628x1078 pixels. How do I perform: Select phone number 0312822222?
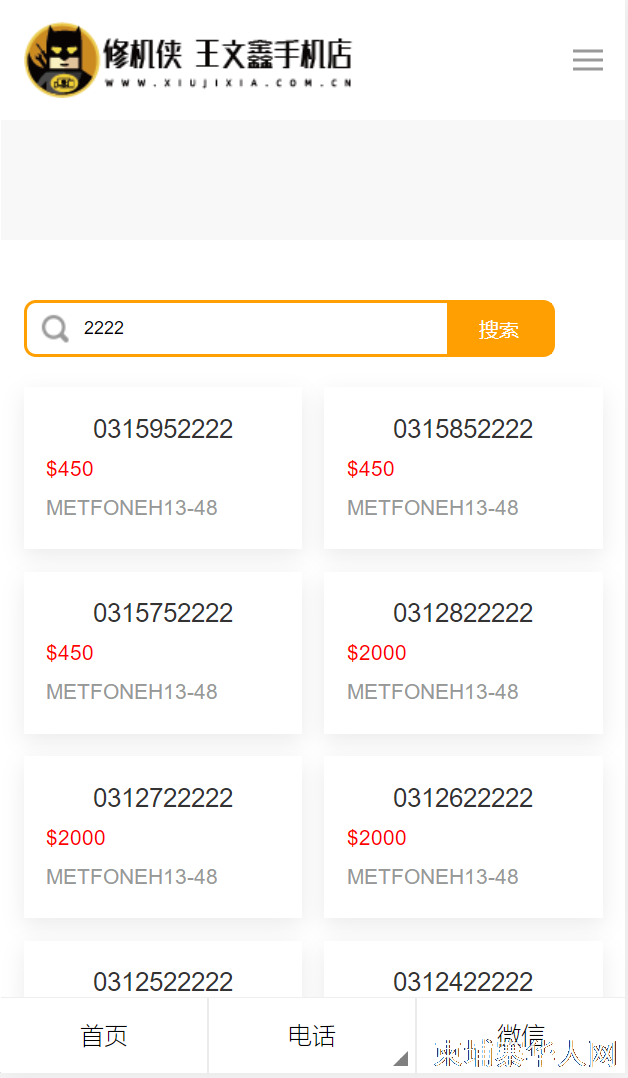[x=463, y=613]
